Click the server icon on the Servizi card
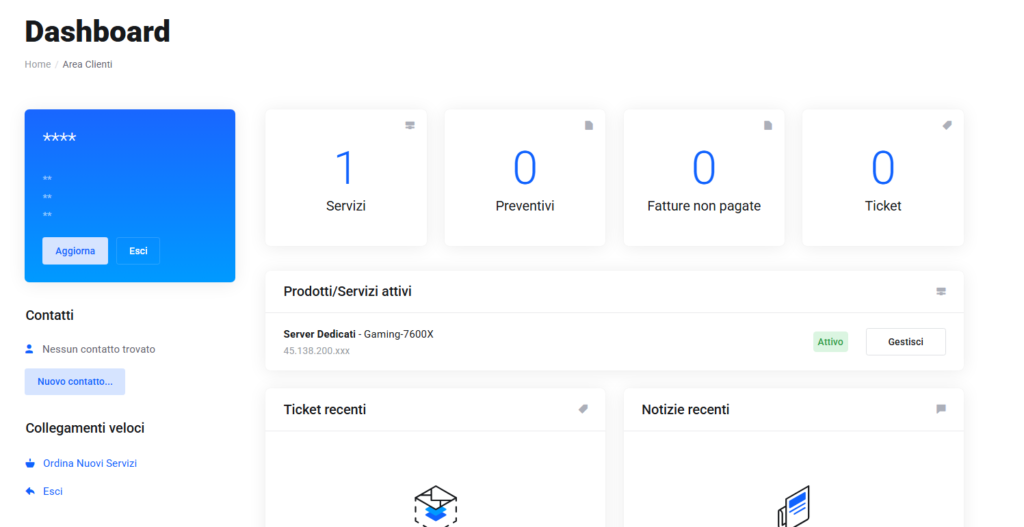Screen dimensions: 1024x527 pos(409,125)
